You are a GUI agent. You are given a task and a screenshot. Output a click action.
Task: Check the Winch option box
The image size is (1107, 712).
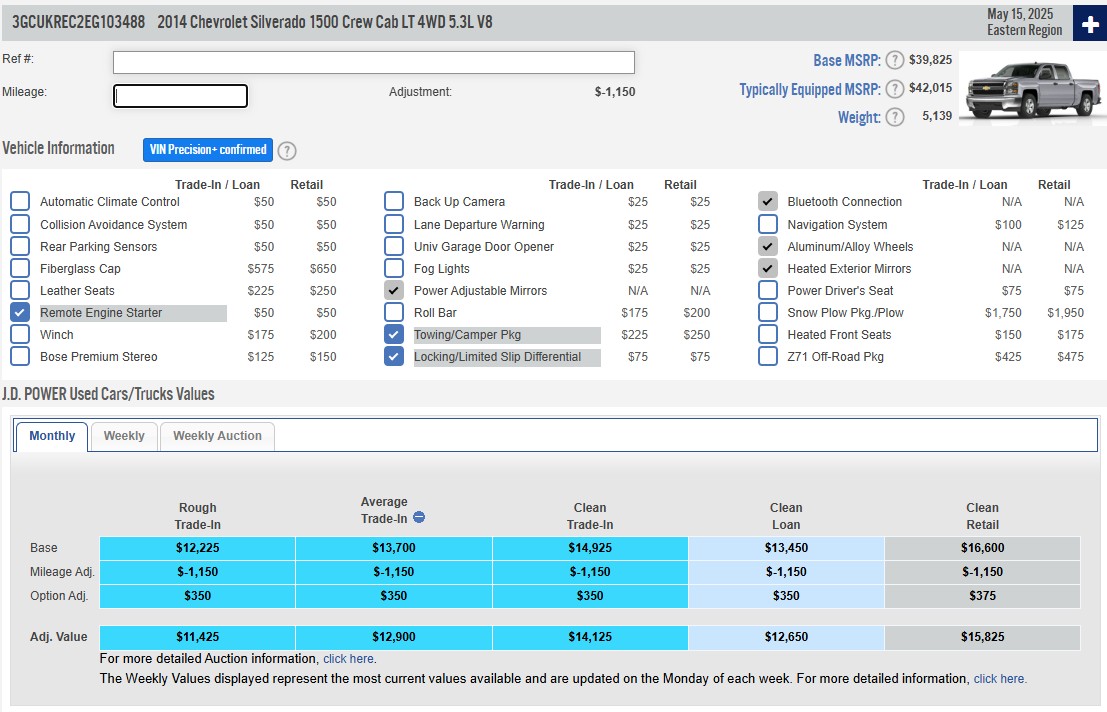[20, 334]
